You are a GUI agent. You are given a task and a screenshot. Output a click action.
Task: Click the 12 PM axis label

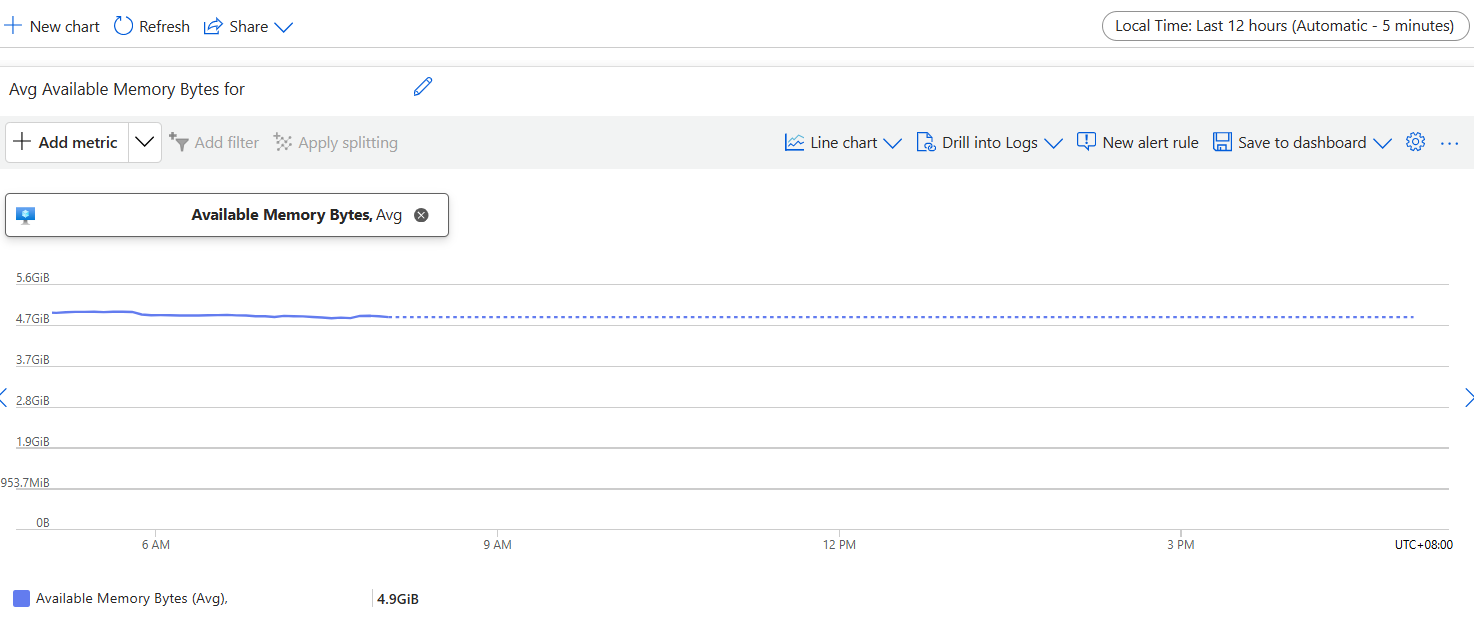[x=839, y=545]
